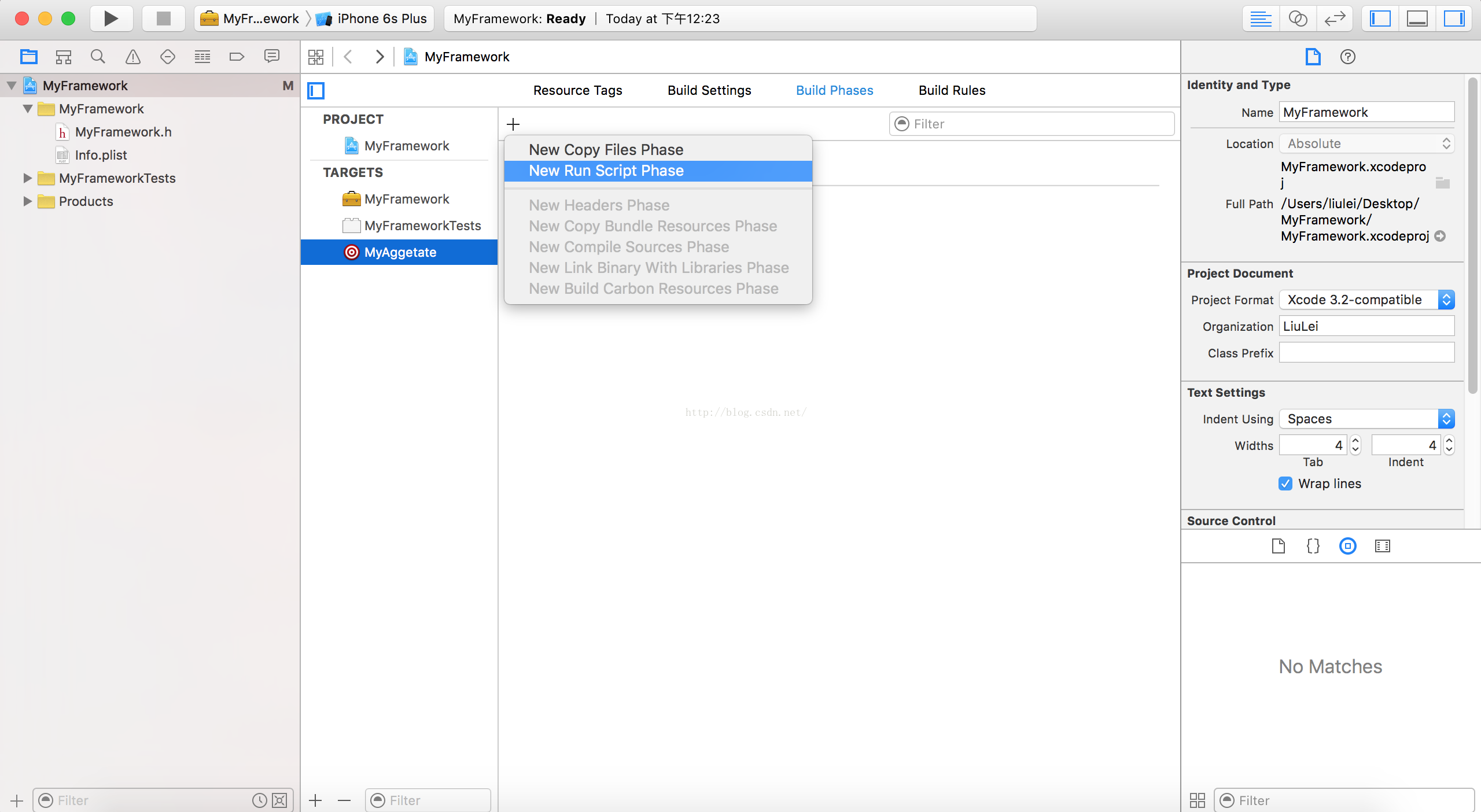The image size is (1481, 812).
Task: Open the Symbol navigator icon
Action: tap(63, 57)
